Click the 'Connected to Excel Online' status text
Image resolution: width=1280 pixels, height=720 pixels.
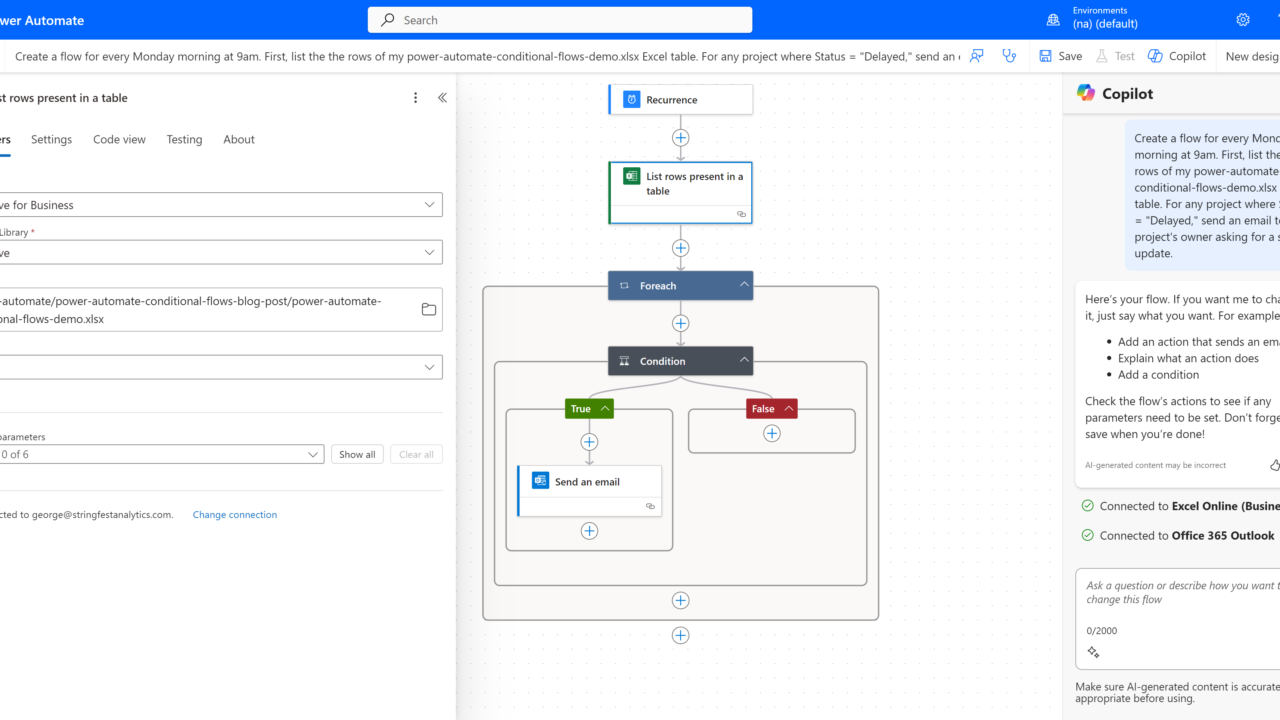click(1190, 506)
